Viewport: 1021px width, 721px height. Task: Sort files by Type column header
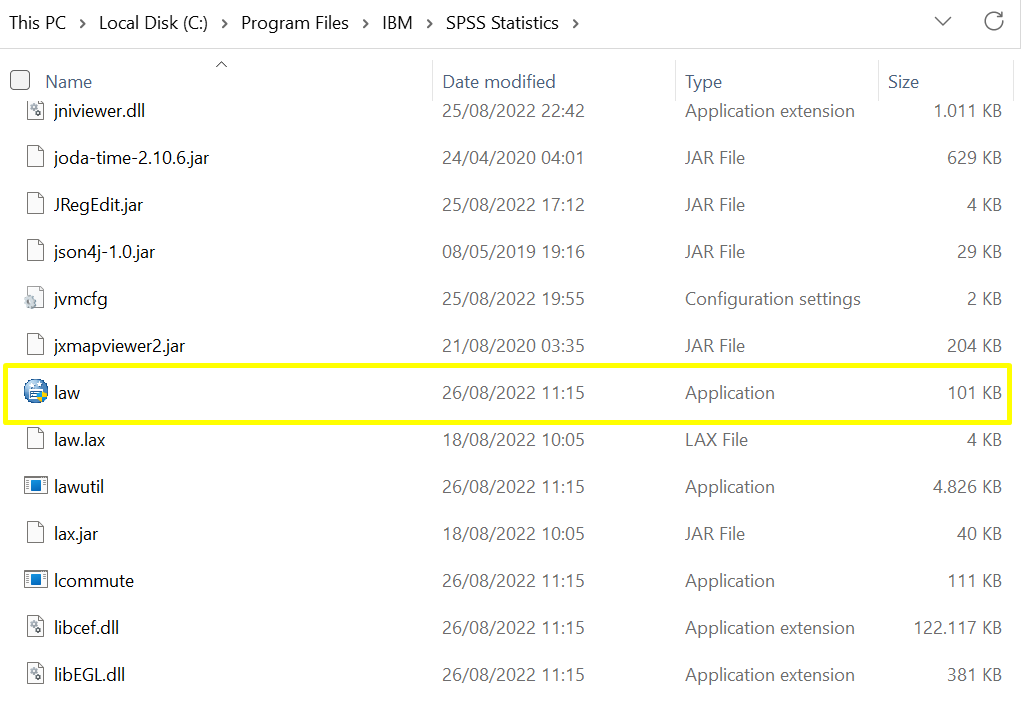click(703, 82)
